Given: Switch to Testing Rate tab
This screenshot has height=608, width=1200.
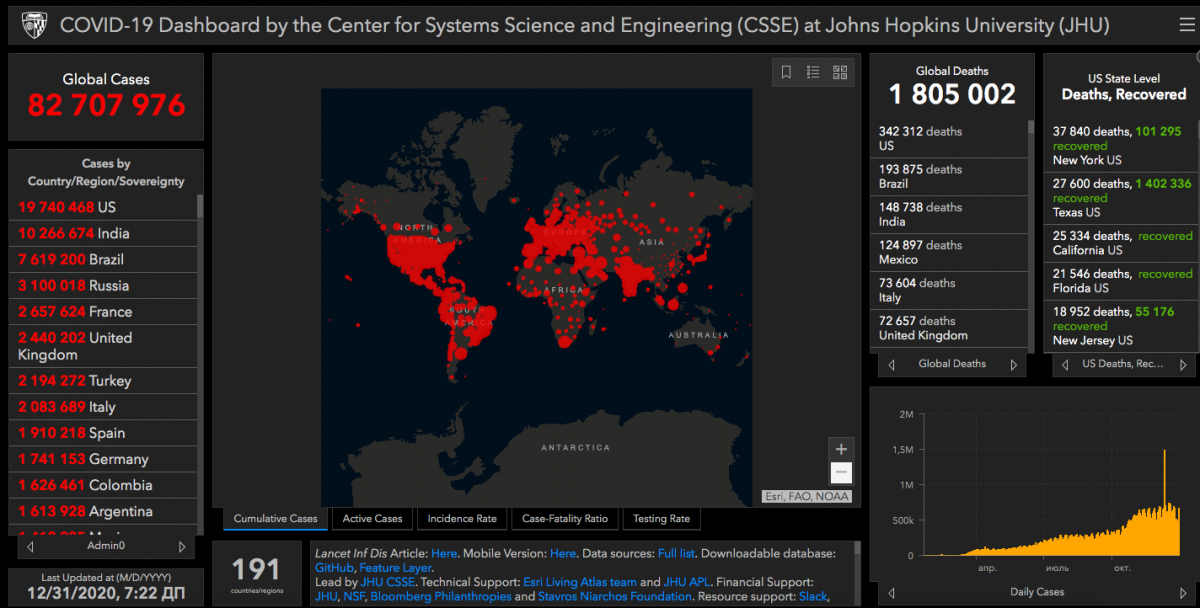Looking at the screenshot, I should pos(661,518).
